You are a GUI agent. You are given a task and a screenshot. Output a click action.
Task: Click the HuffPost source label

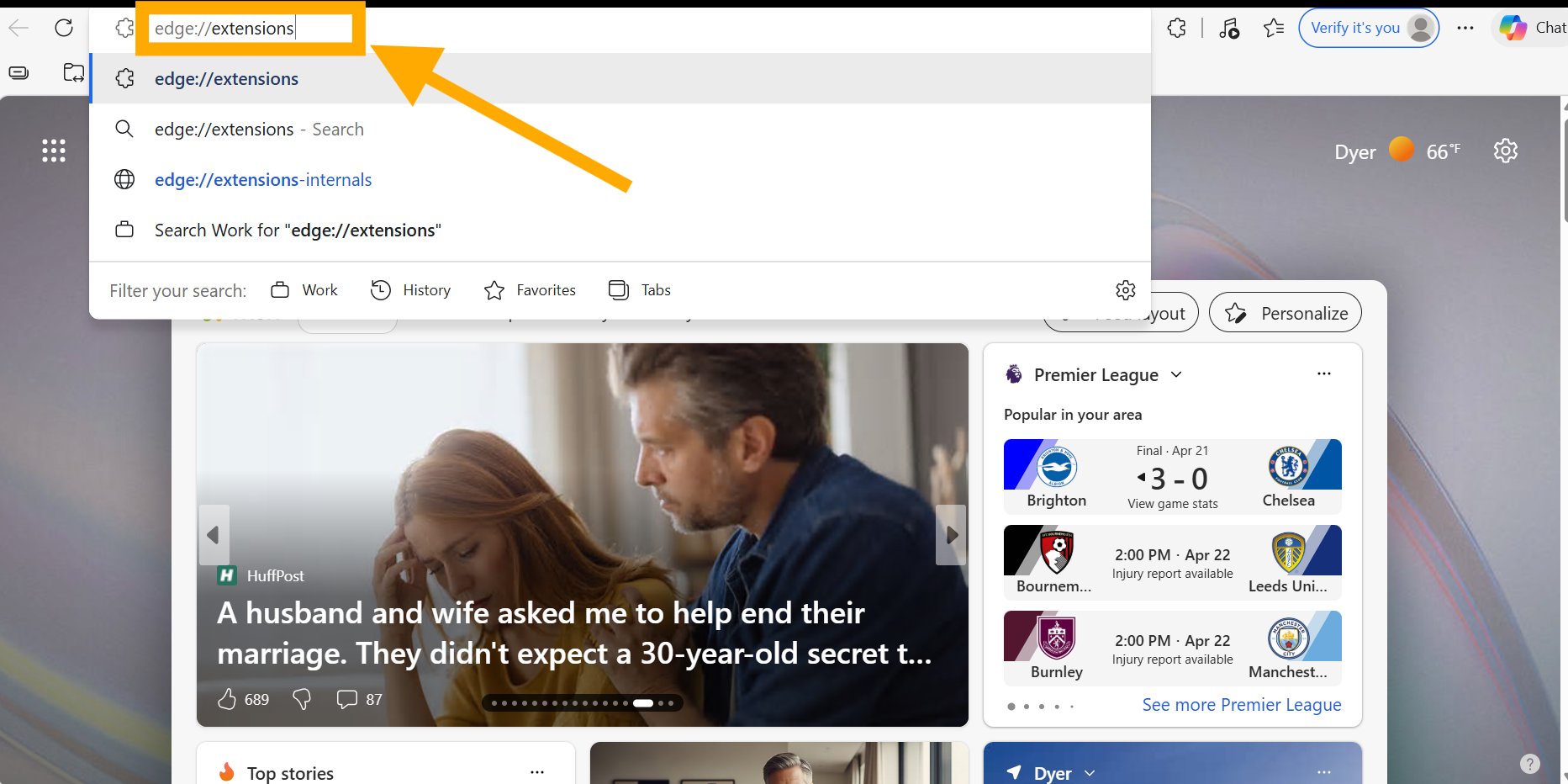(x=276, y=575)
